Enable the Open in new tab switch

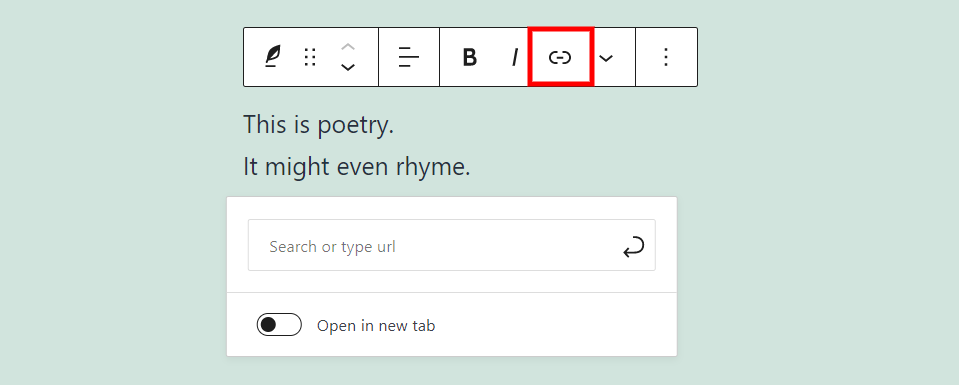coord(279,325)
